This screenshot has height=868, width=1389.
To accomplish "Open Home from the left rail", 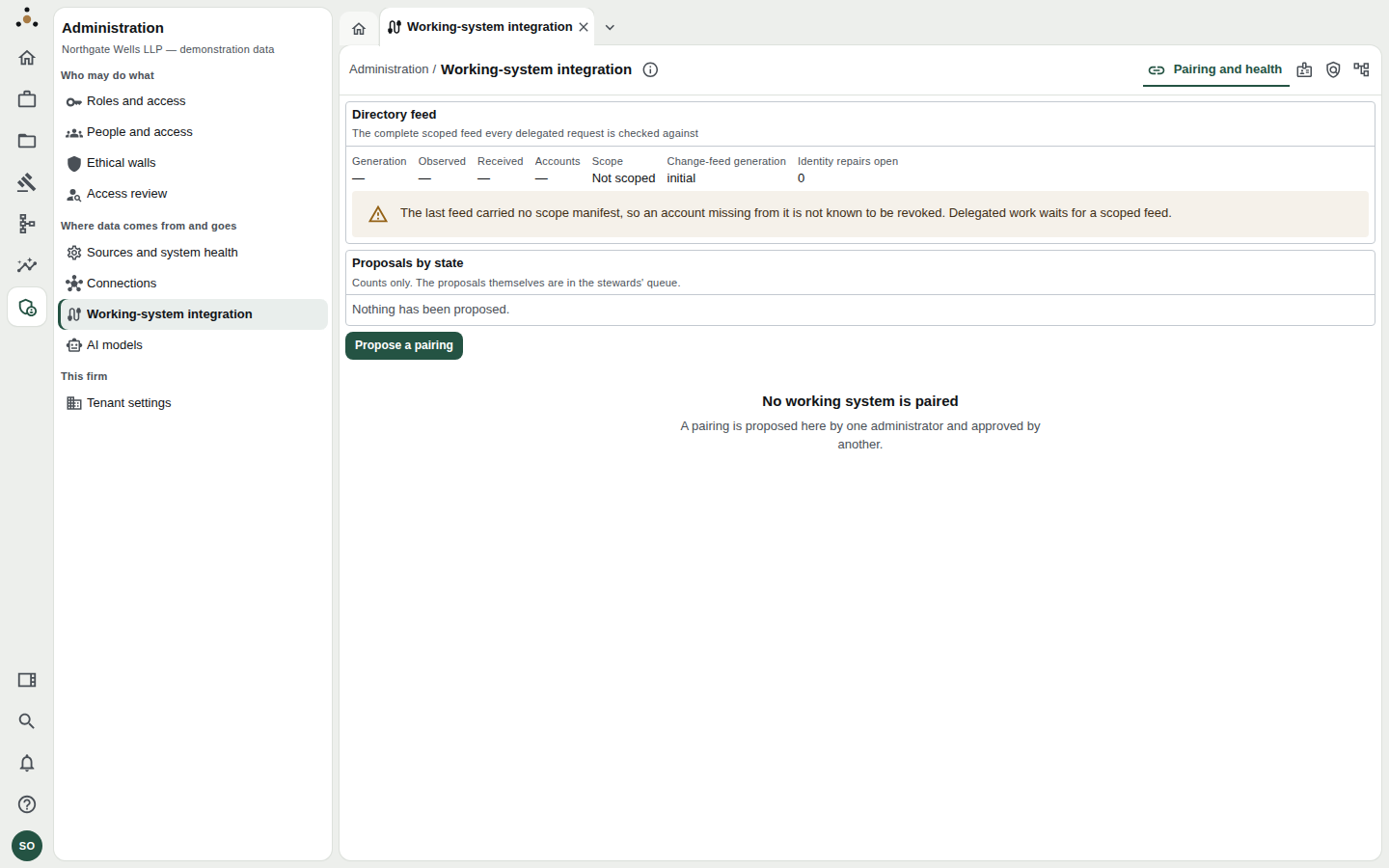I will click(27, 58).
